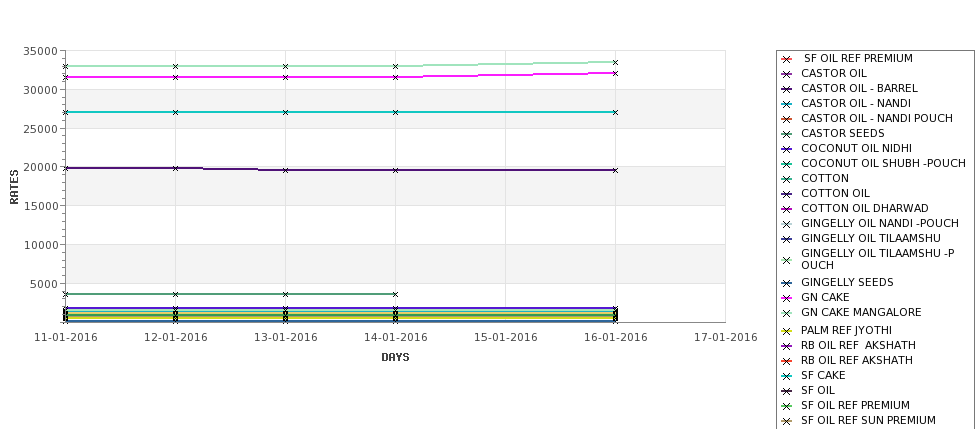Click the 16-01-2016 point on the top green line
Viewport: 975px width, 429px height.
[x=616, y=62]
